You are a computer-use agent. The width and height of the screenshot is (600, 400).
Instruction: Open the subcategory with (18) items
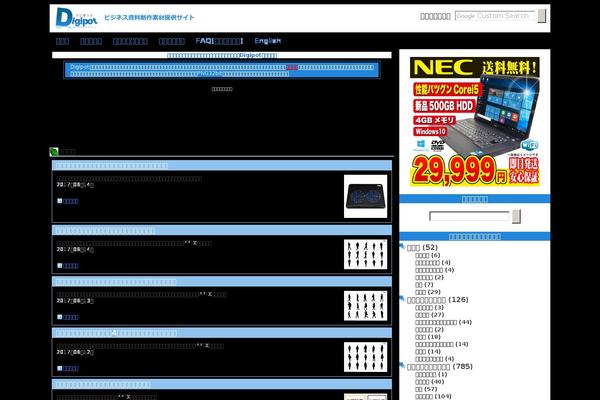[x=428, y=337]
